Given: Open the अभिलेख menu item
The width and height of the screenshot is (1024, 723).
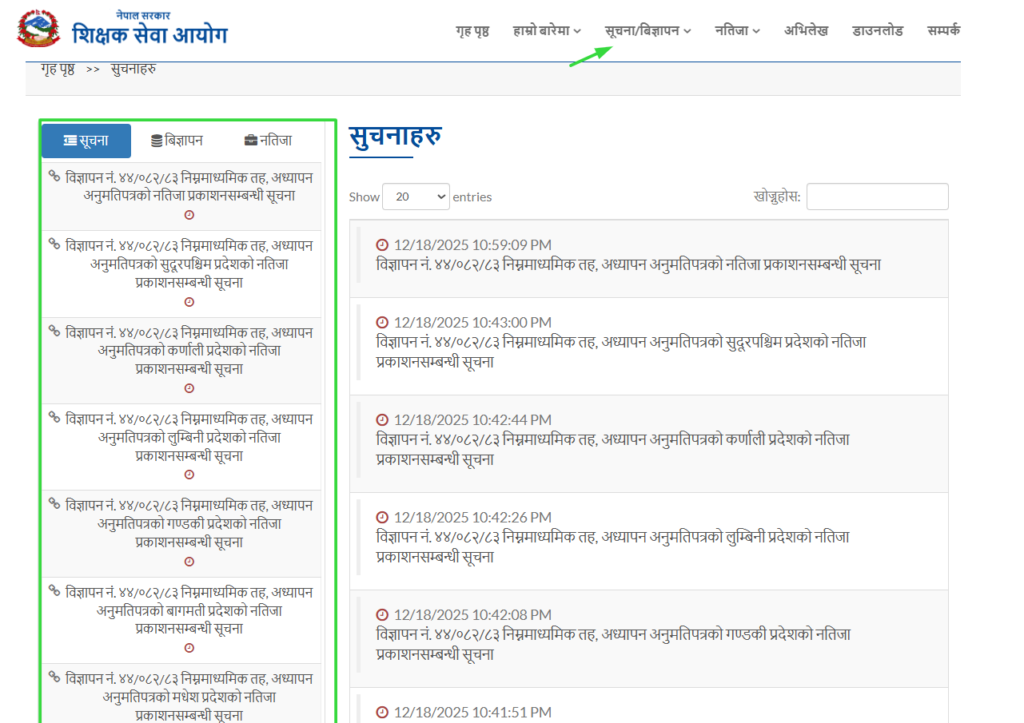Looking at the screenshot, I should pyautogui.click(x=806, y=31).
